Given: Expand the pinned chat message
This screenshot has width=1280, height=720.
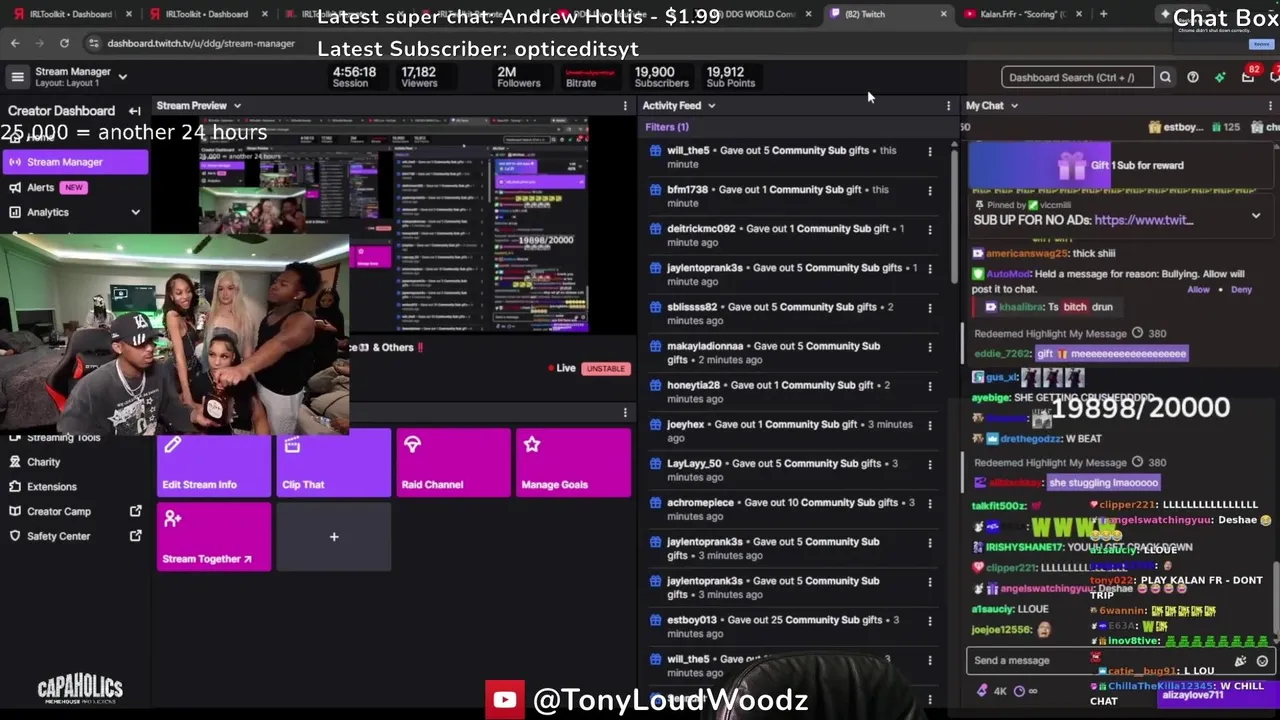Looking at the screenshot, I should (1256, 215).
